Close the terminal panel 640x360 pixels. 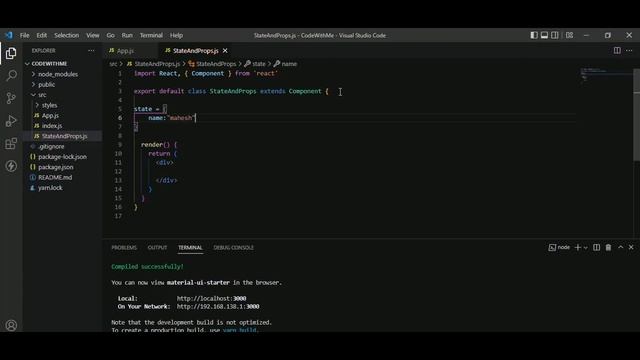click(x=631, y=247)
